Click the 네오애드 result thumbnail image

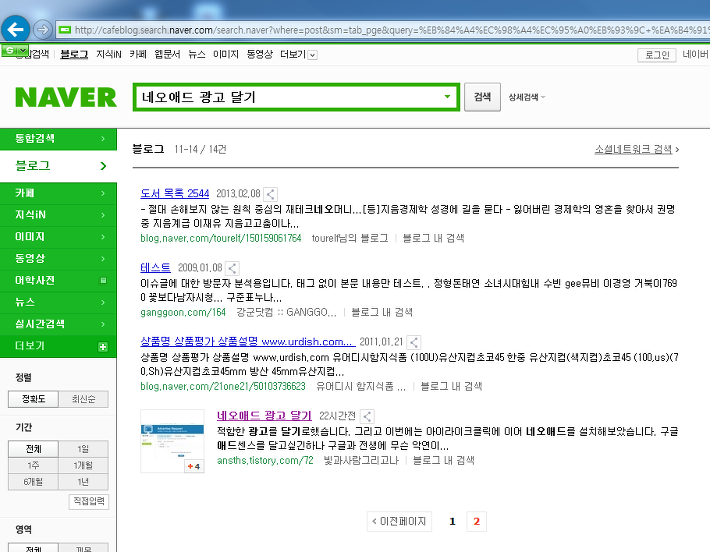[173, 441]
